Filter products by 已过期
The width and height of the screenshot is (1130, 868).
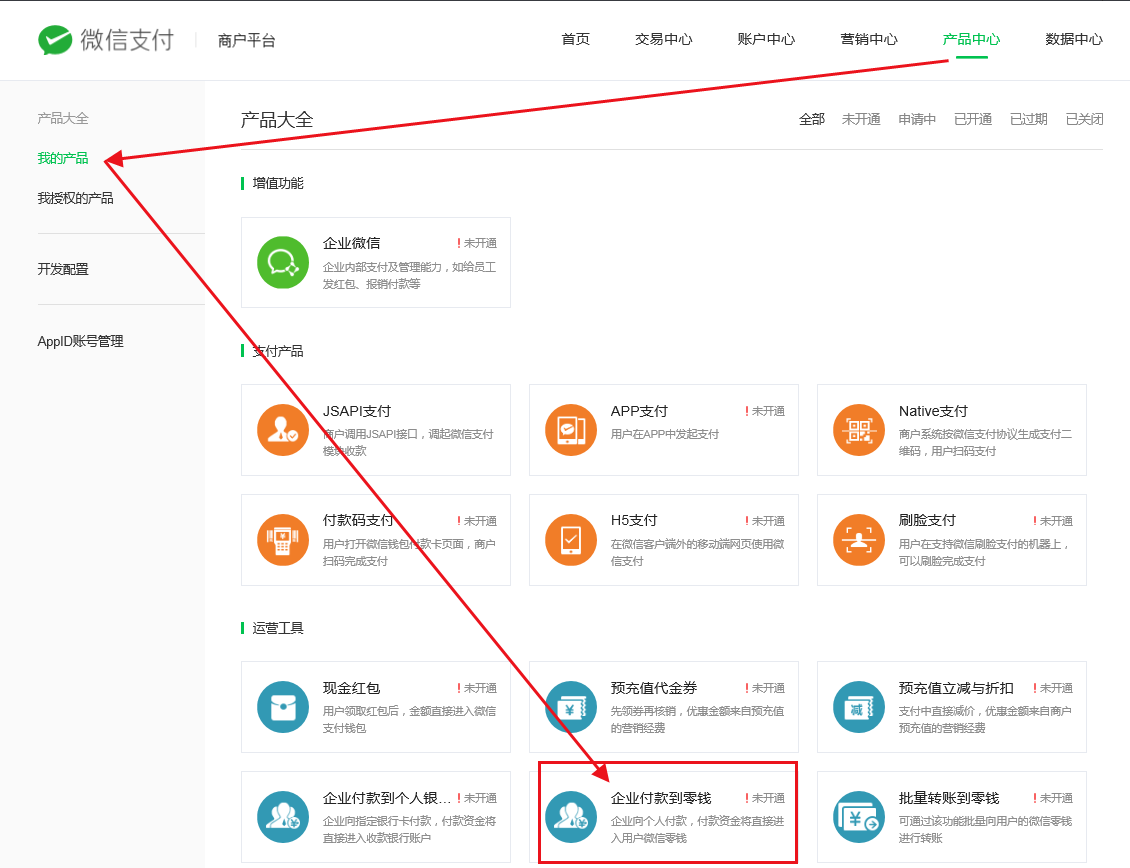pos(1028,119)
